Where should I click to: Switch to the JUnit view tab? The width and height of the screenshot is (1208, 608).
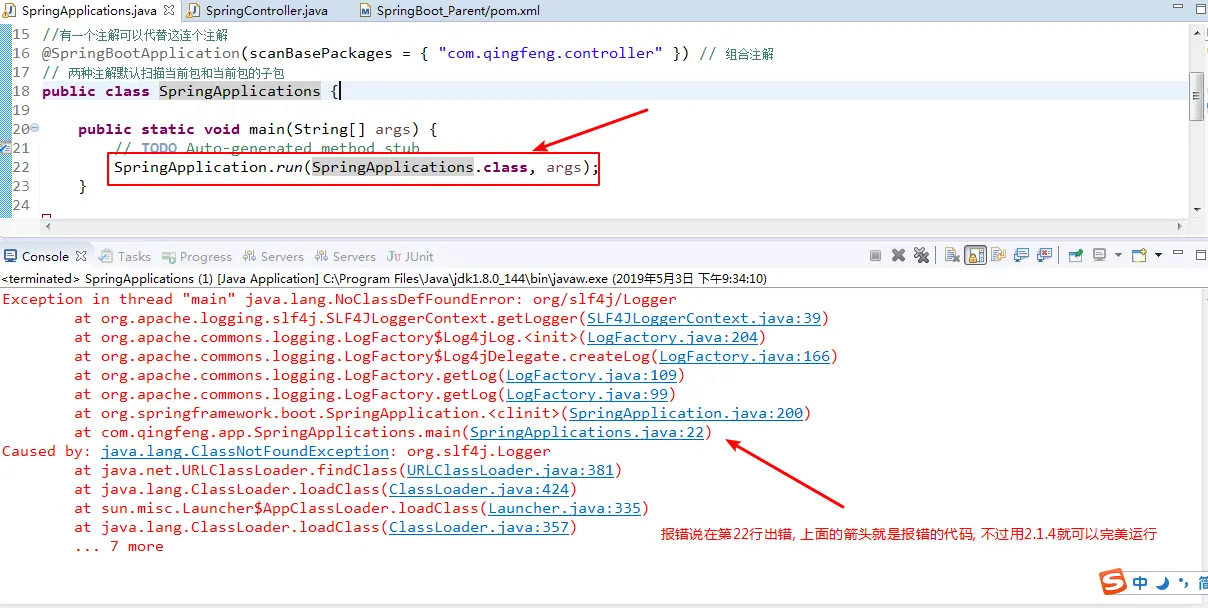[x=411, y=256]
